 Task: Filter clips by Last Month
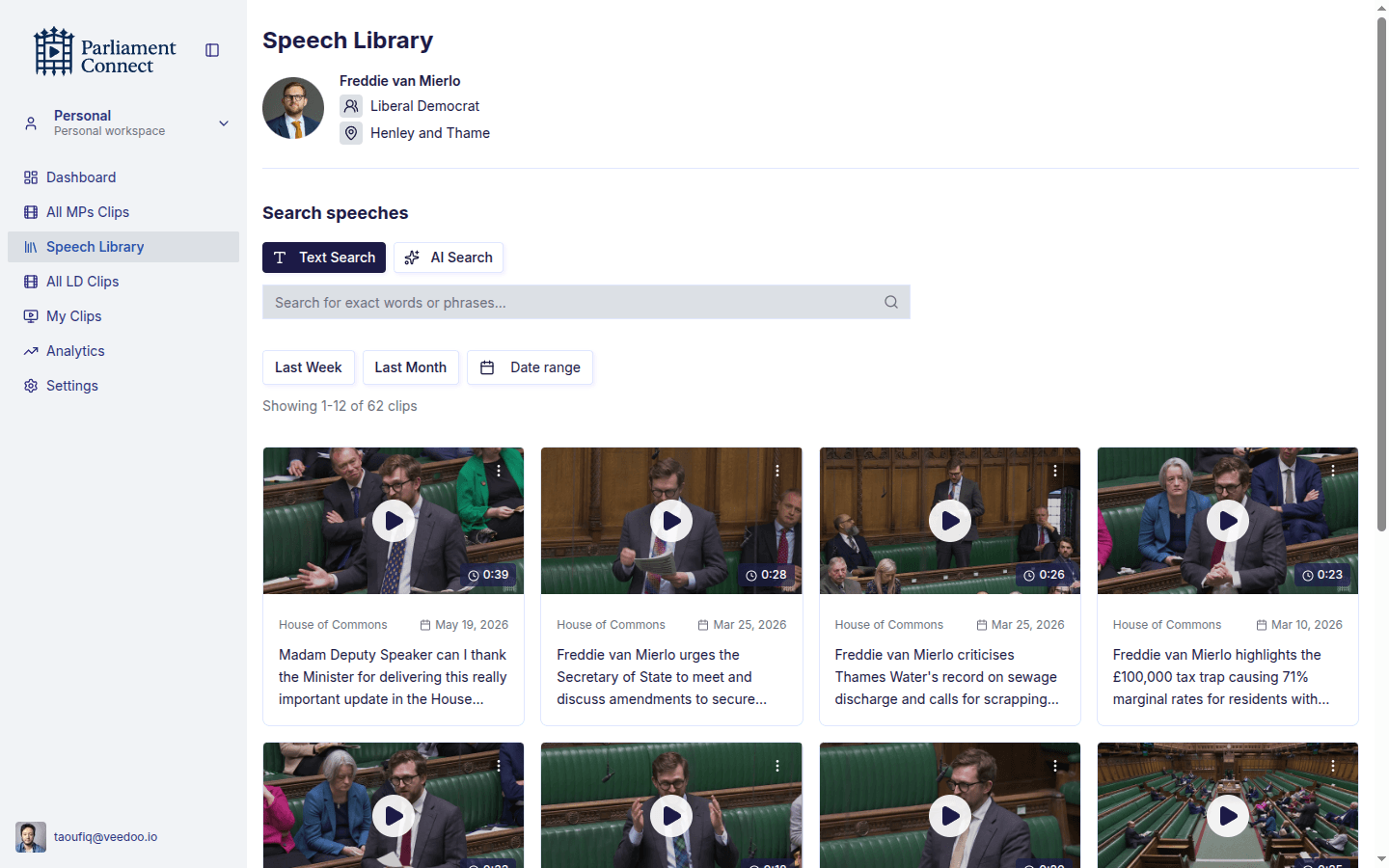[411, 367]
